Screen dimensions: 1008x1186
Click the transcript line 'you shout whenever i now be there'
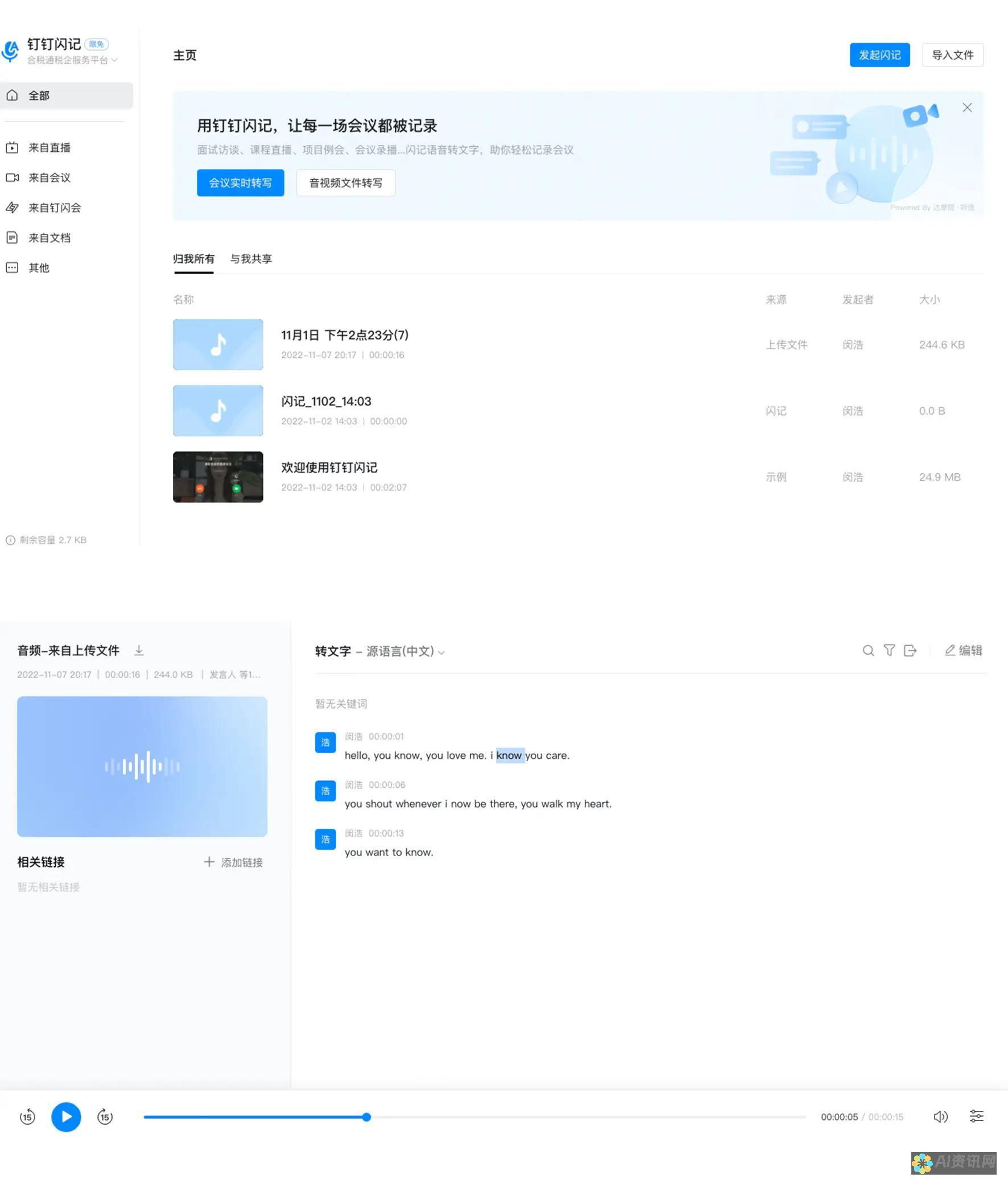[478, 804]
